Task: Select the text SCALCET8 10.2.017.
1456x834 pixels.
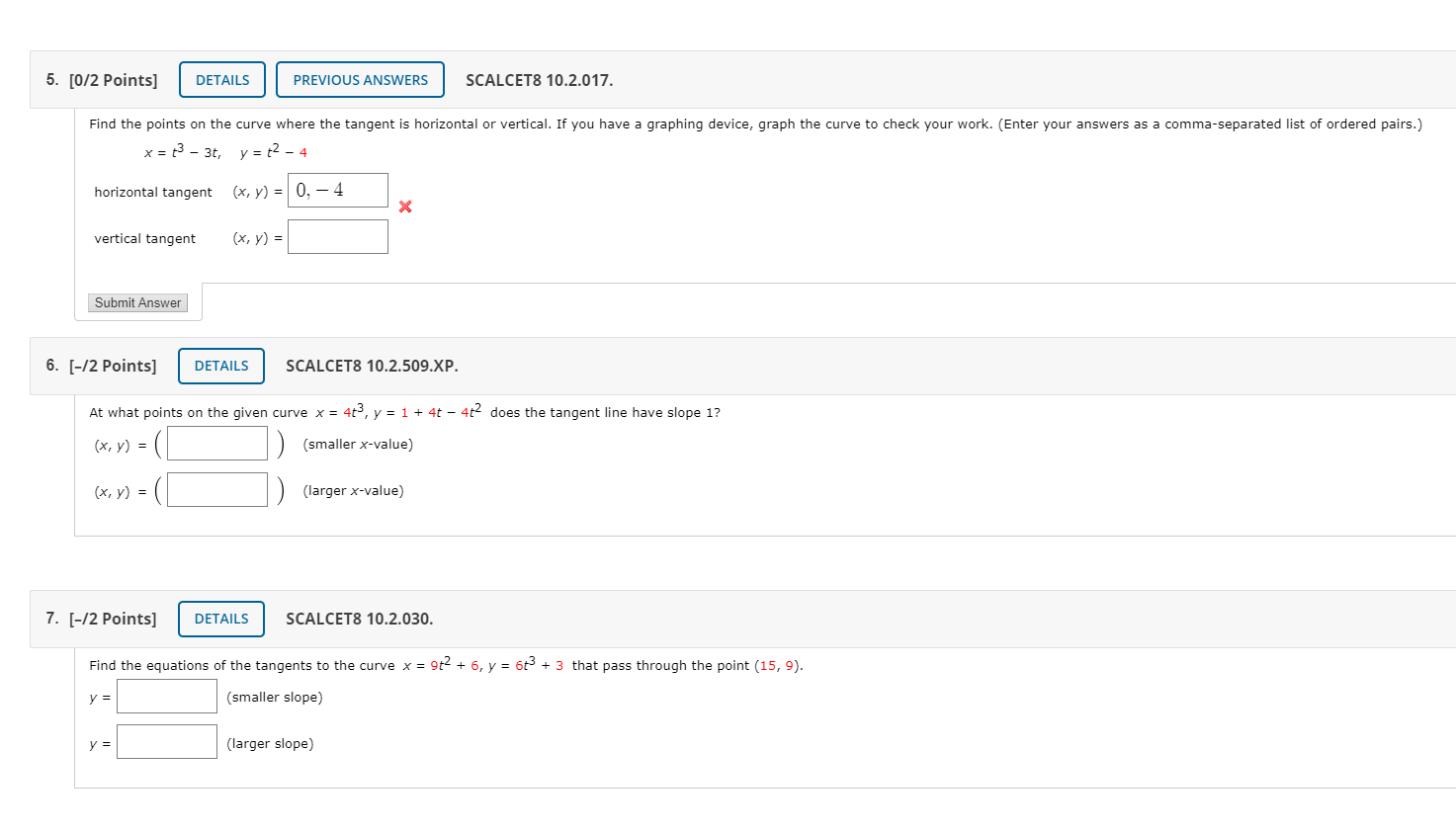Action: (540, 80)
